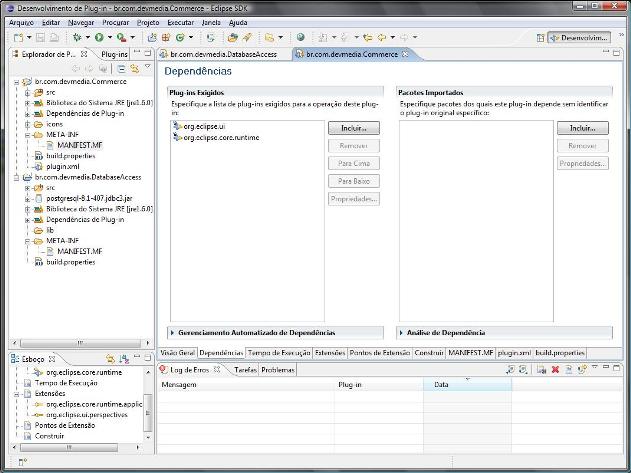Open the plugin.xml source tab

click(x=514, y=353)
